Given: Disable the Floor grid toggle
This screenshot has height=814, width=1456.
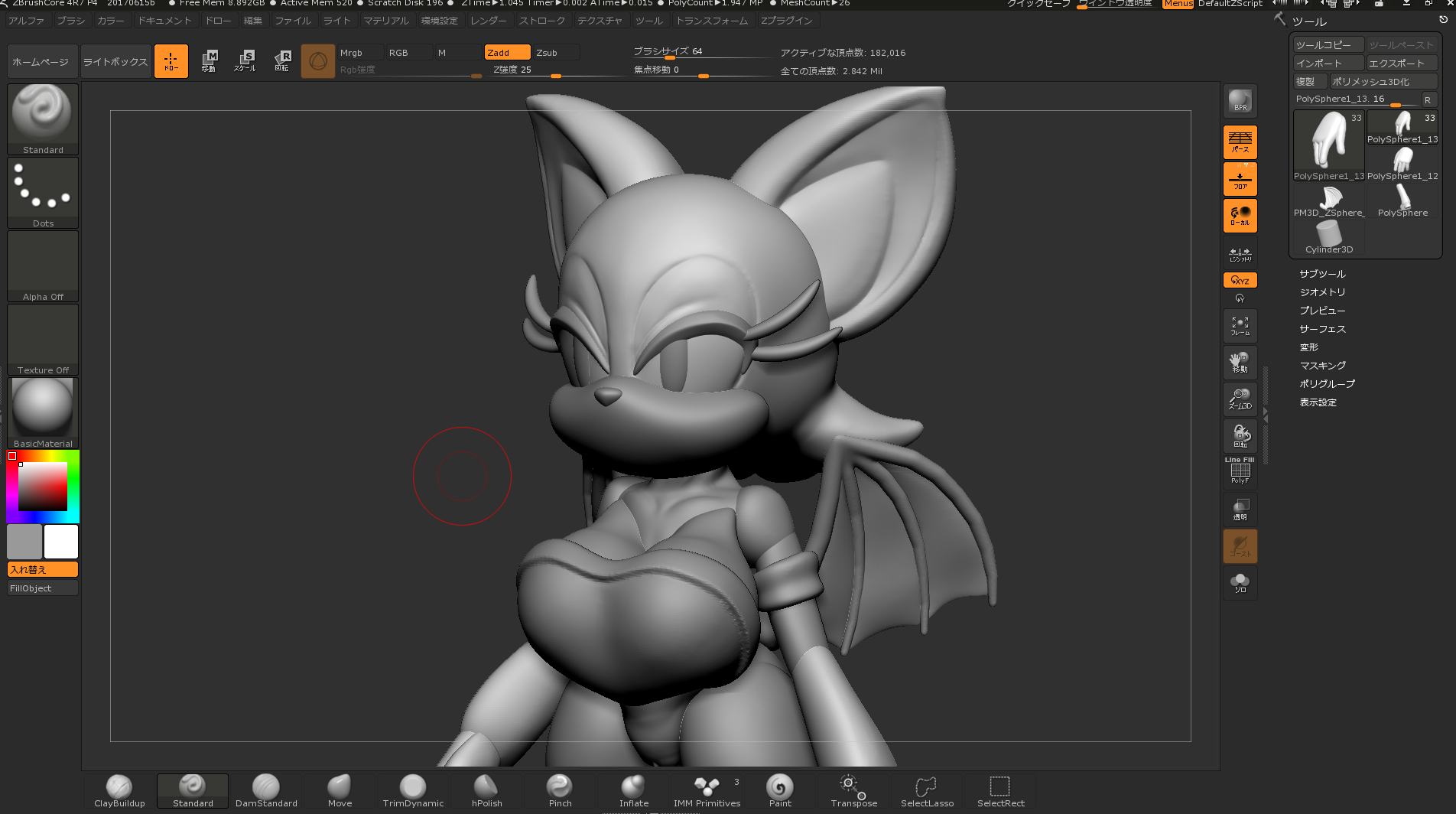Looking at the screenshot, I should click(x=1240, y=179).
